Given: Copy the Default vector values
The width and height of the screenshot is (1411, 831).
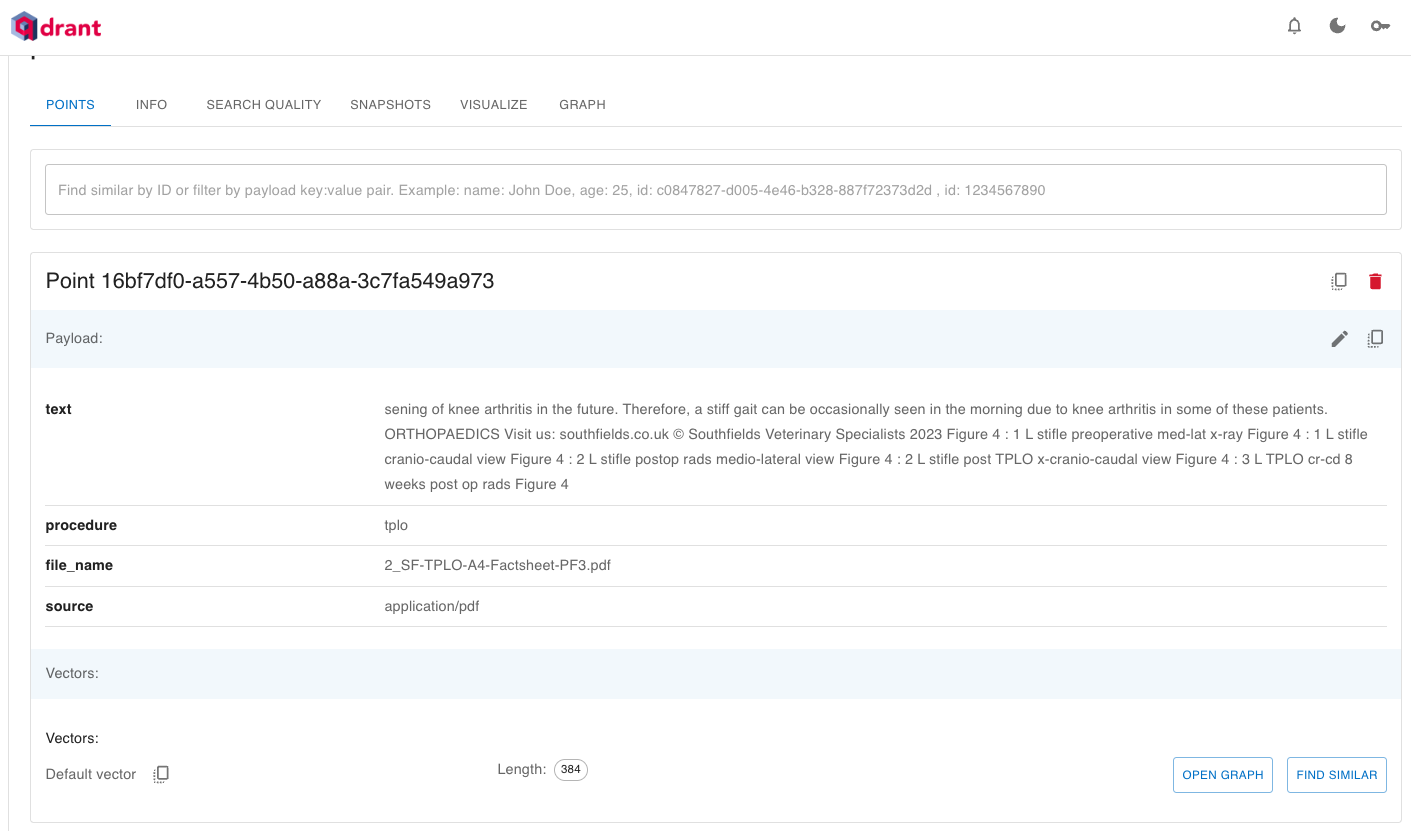Looking at the screenshot, I should [x=161, y=773].
